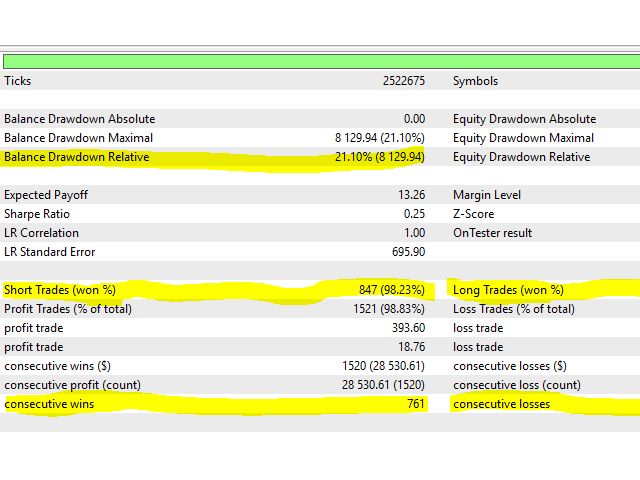The width and height of the screenshot is (640, 480).
Task: Click the highlighted Balance Drawdown Relative label
Action: click(x=77, y=157)
